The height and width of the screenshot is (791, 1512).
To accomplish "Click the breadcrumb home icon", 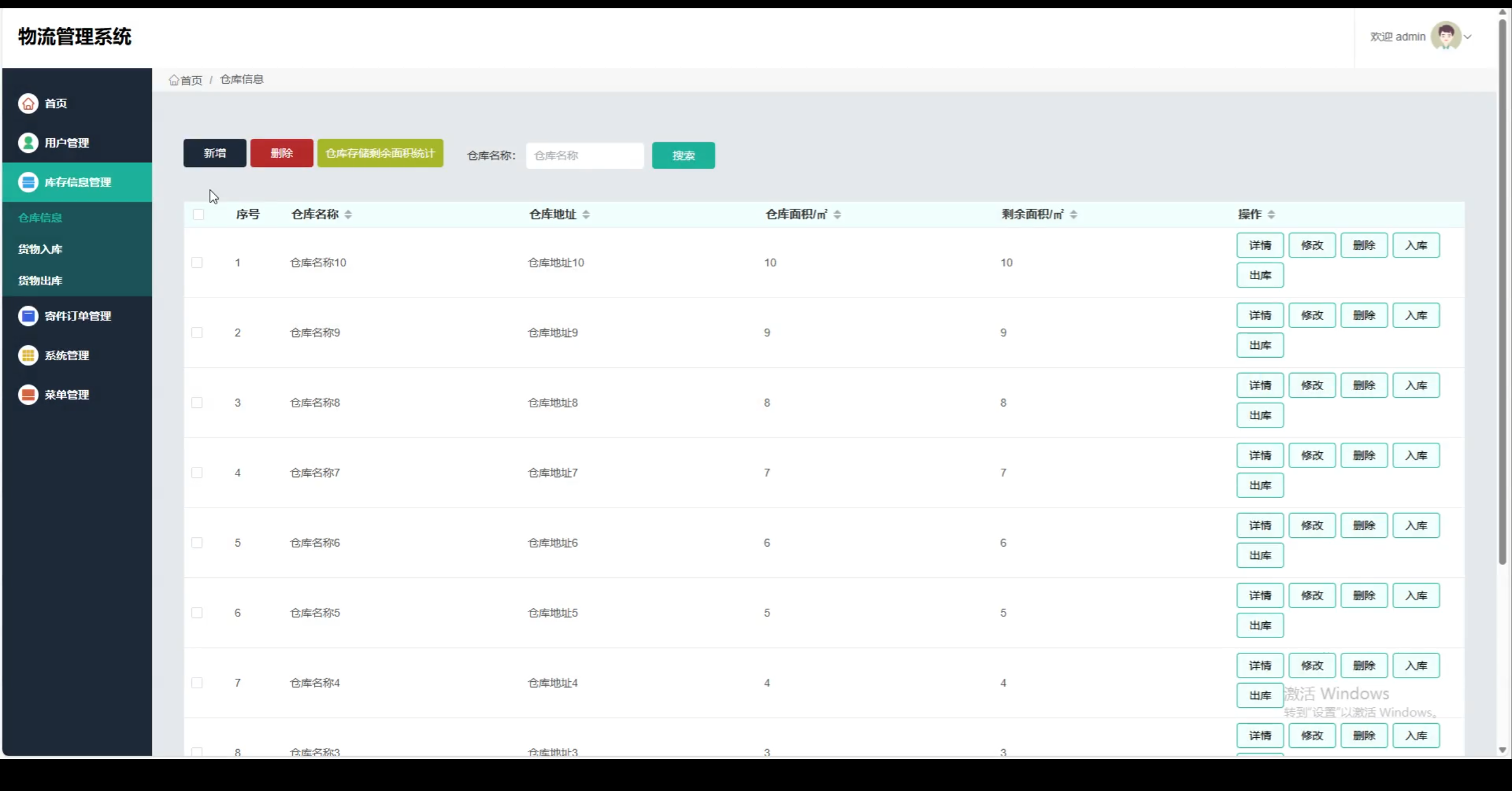I will tap(174, 80).
